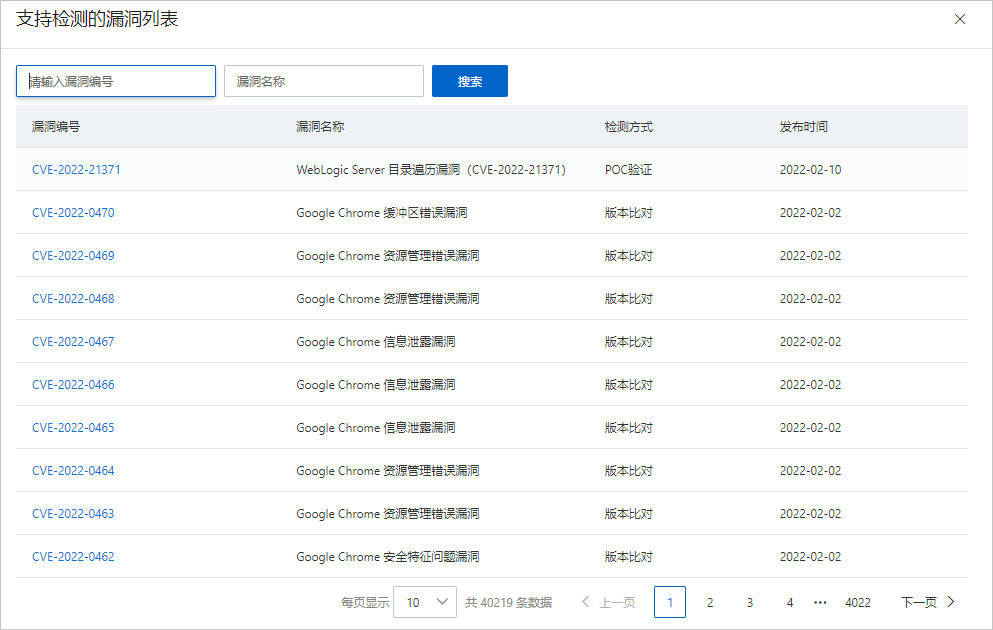The width and height of the screenshot is (993, 630).
Task: Open the CVE-2022-0465 link
Action: (x=73, y=428)
